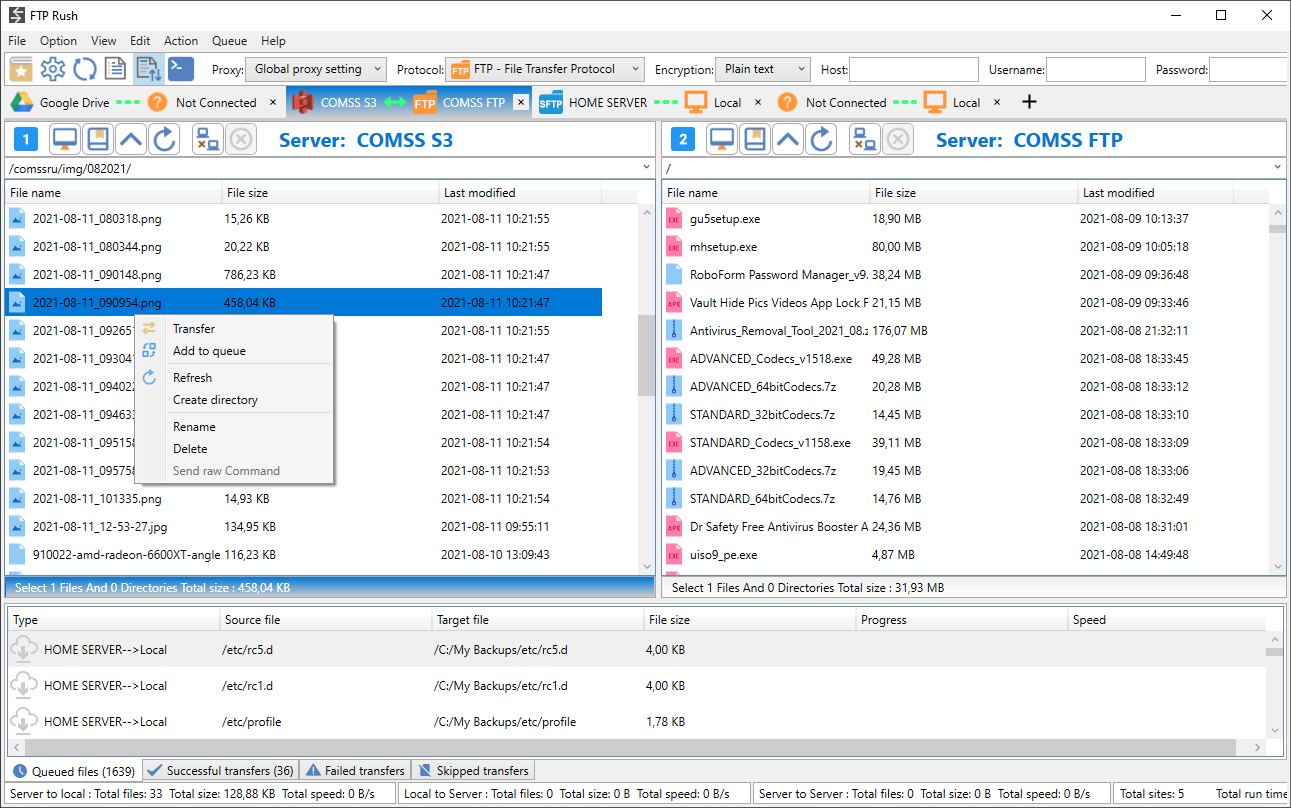This screenshot has width=1291, height=808.
Task: Go up one directory in COMSS S3 pane
Action: pyautogui.click(x=131, y=140)
